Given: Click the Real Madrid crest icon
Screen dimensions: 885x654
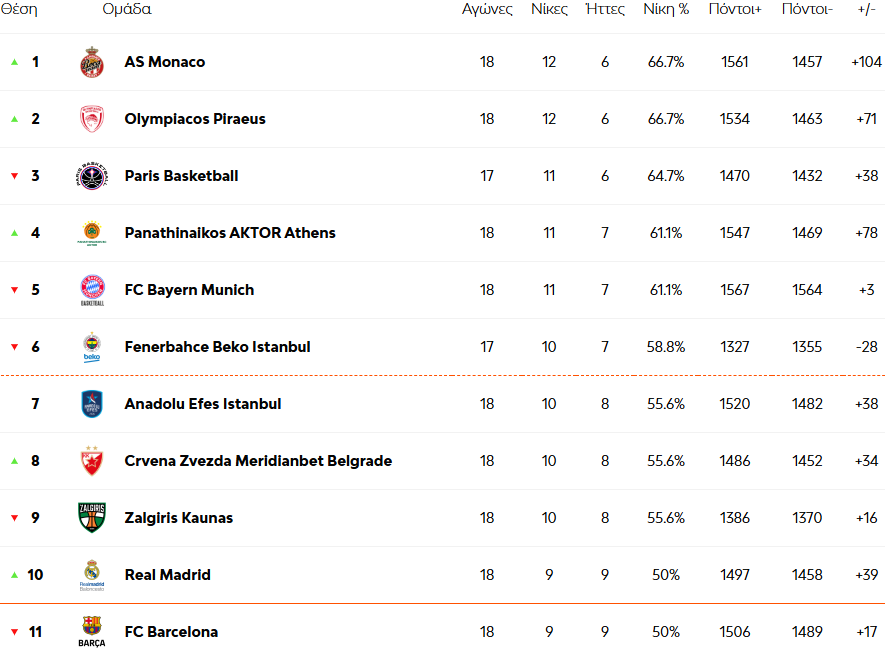Looking at the screenshot, I should click(x=91, y=575).
